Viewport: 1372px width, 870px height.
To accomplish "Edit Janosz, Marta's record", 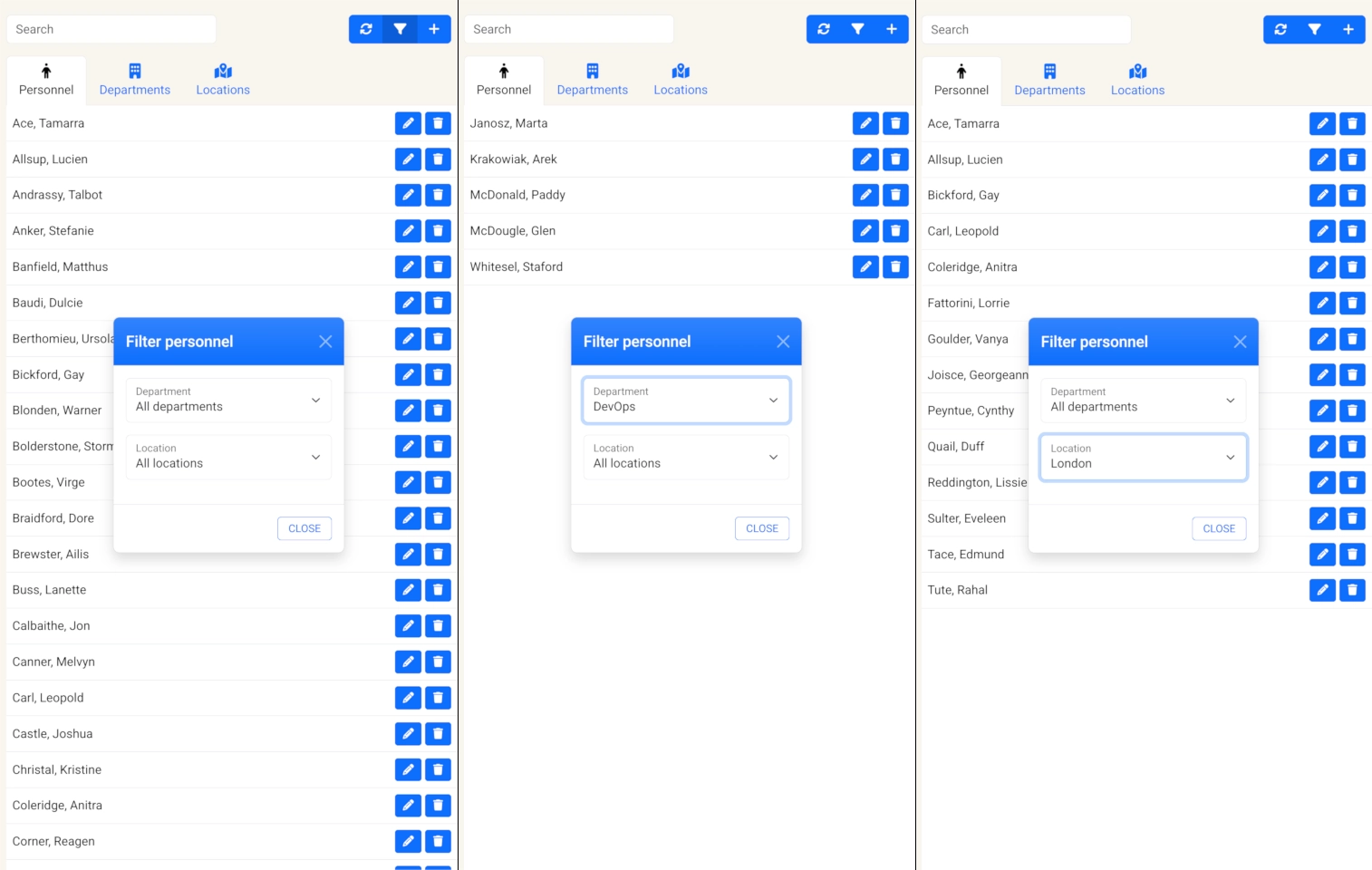I will pyautogui.click(x=866, y=123).
